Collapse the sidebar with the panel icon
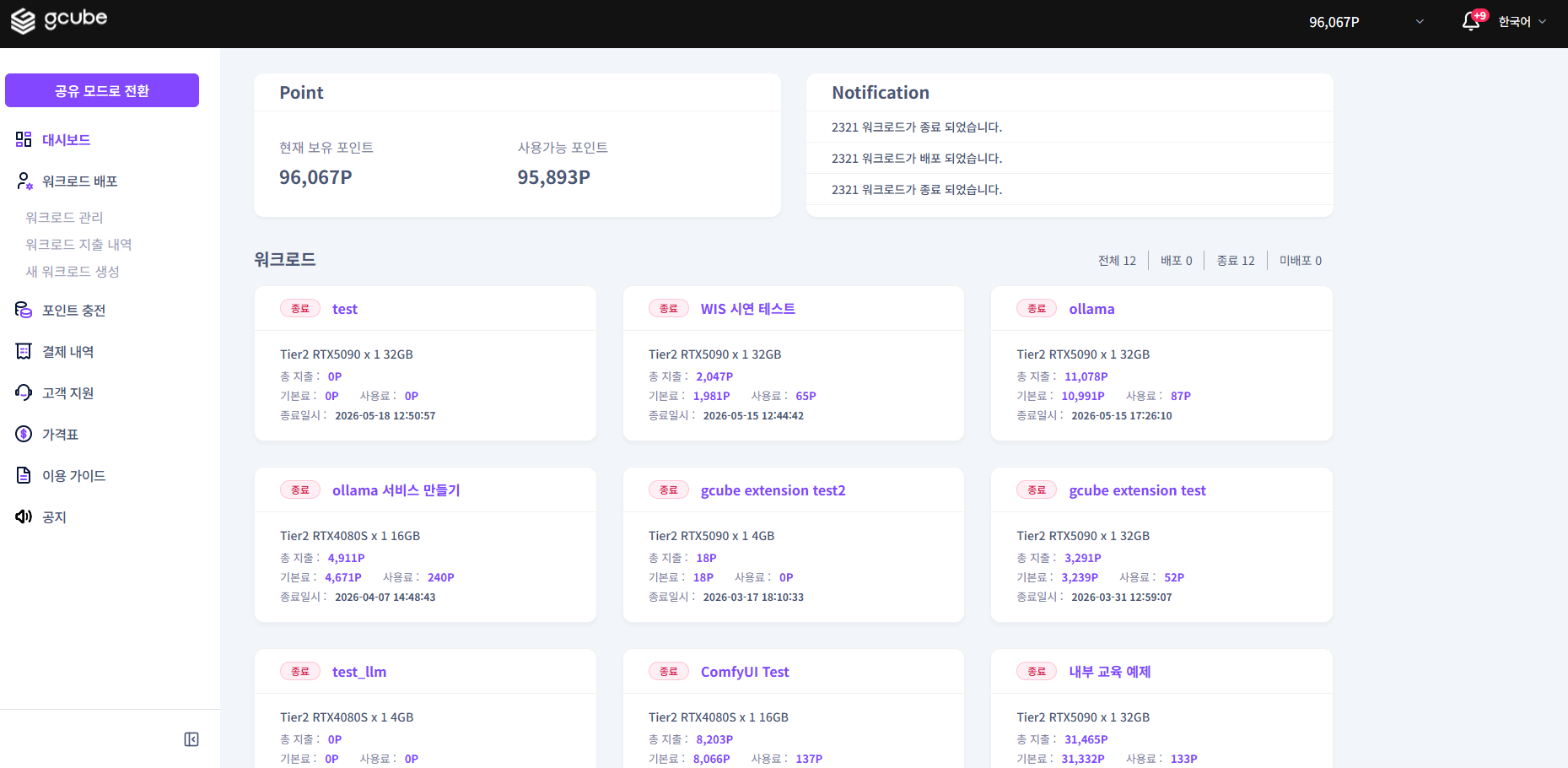This screenshot has height=768, width=1568. [x=191, y=739]
